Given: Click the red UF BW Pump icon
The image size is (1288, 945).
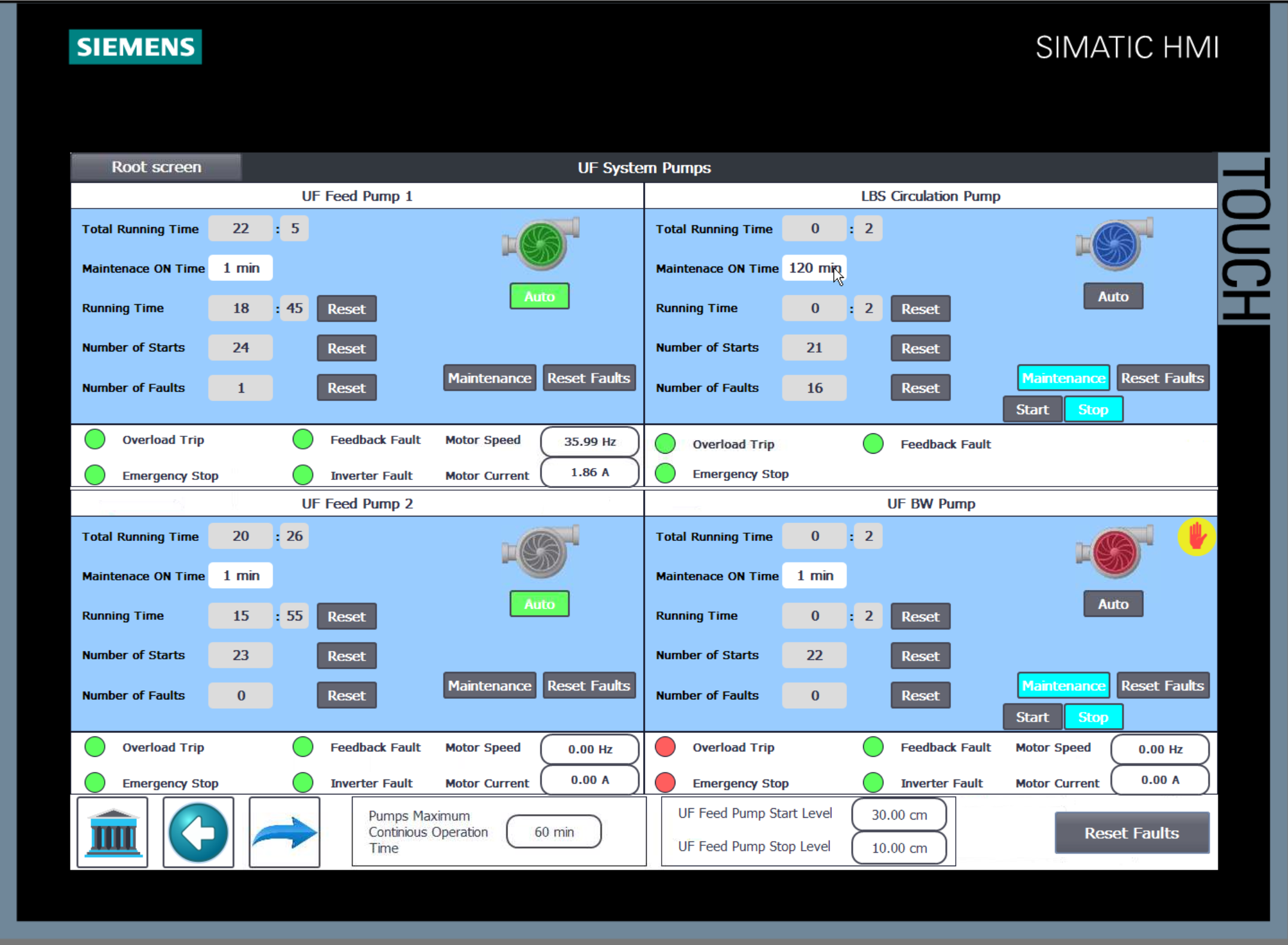Looking at the screenshot, I should point(1115,552).
